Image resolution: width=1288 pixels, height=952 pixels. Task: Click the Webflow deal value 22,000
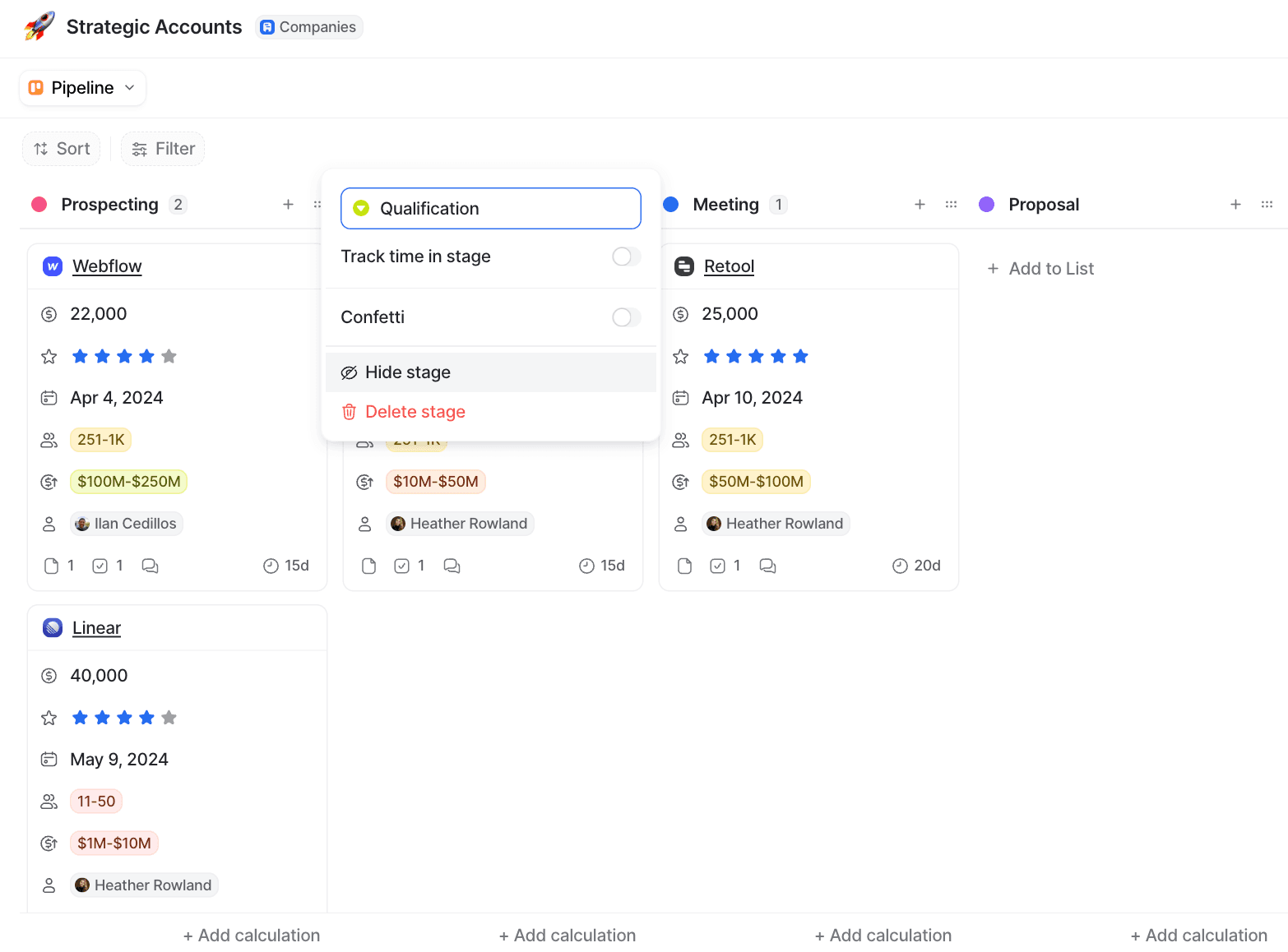click(x=99, y=314)
